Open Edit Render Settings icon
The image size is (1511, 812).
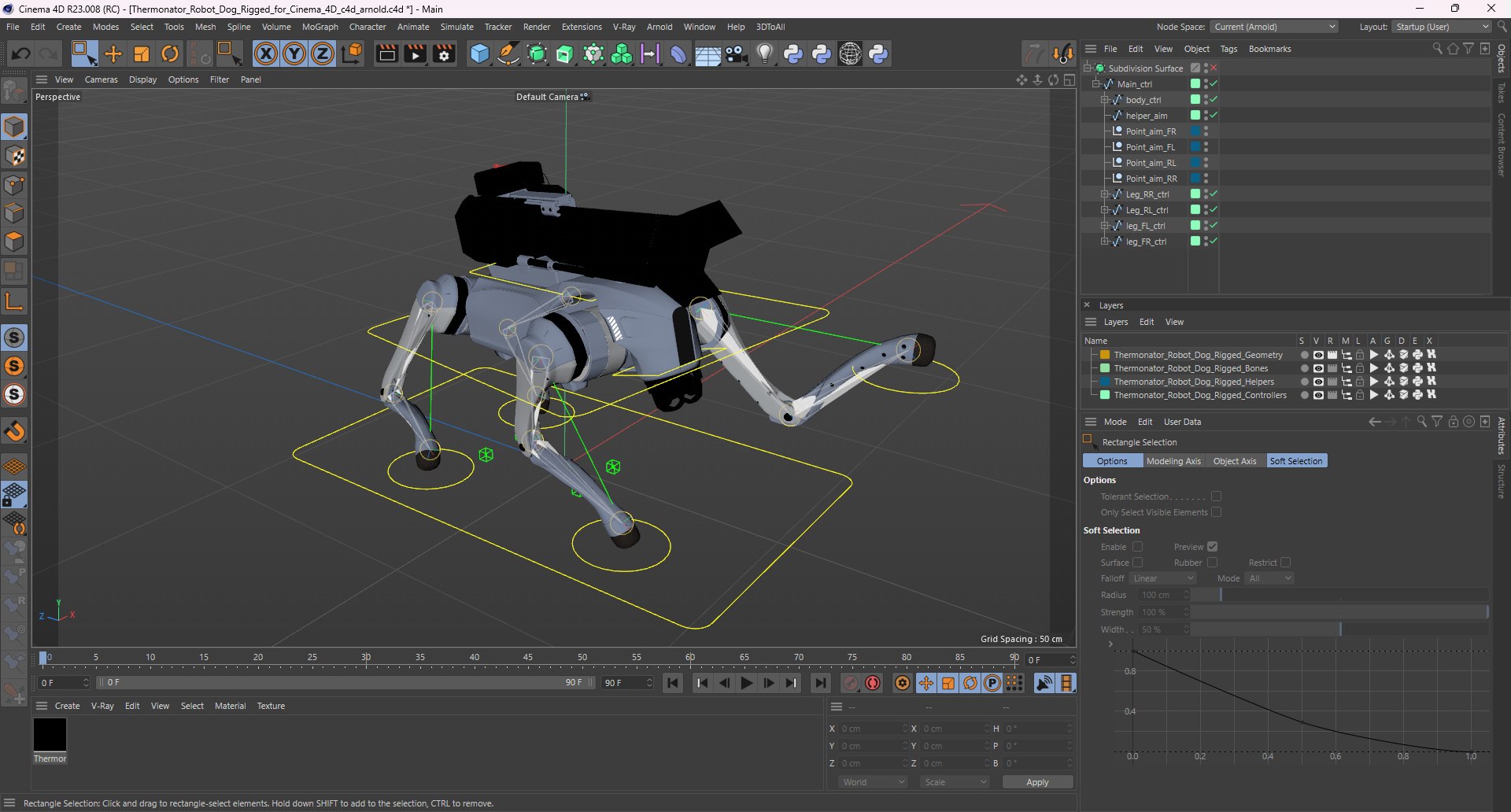(444, 54)
